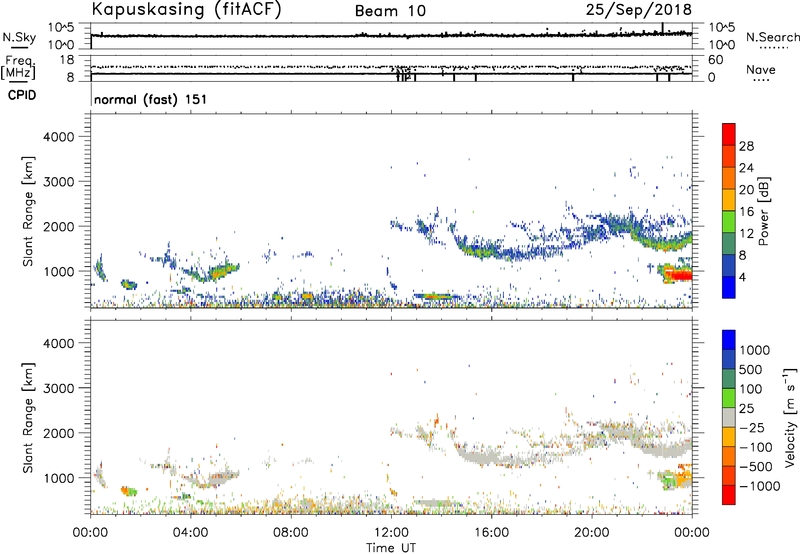This screenshot has width=800, height=554.
Task: Click the "-1000" Velocity colorbar tick label
Action: 760,486
